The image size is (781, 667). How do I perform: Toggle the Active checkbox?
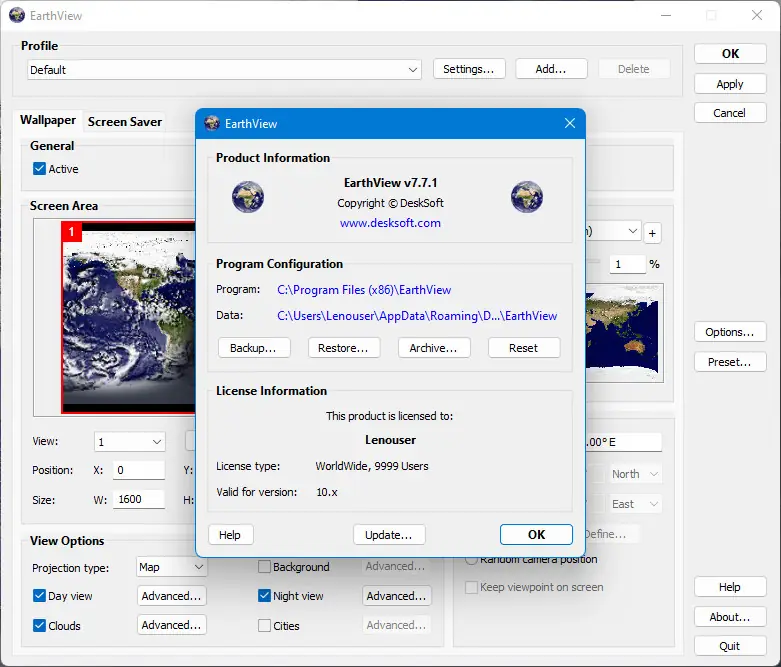point(40,169)
